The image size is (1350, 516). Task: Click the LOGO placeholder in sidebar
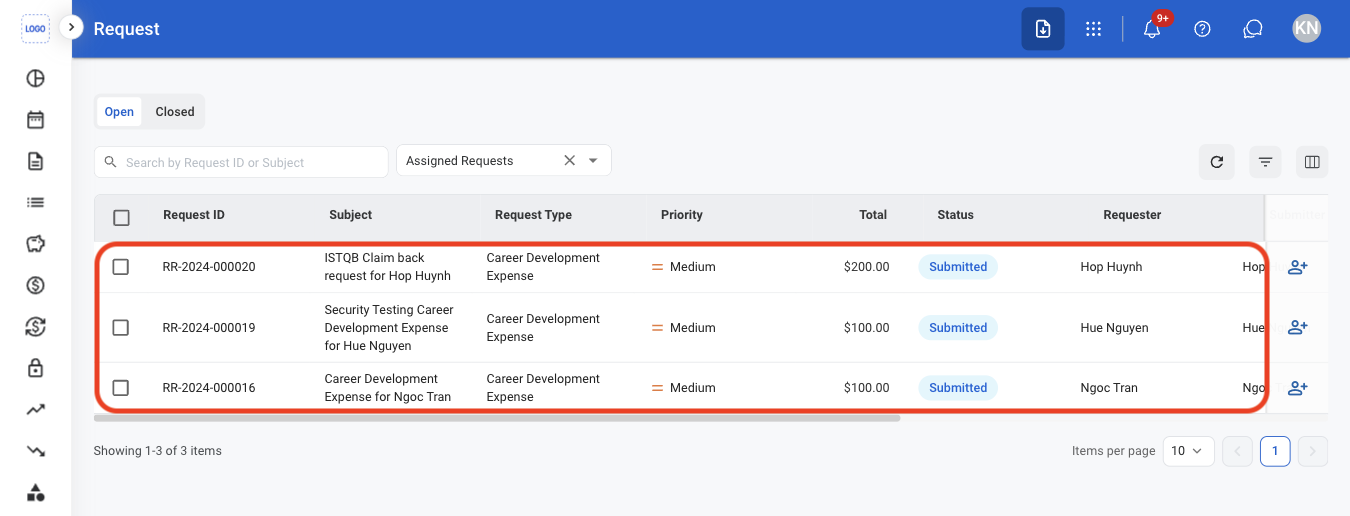[35, 28]
